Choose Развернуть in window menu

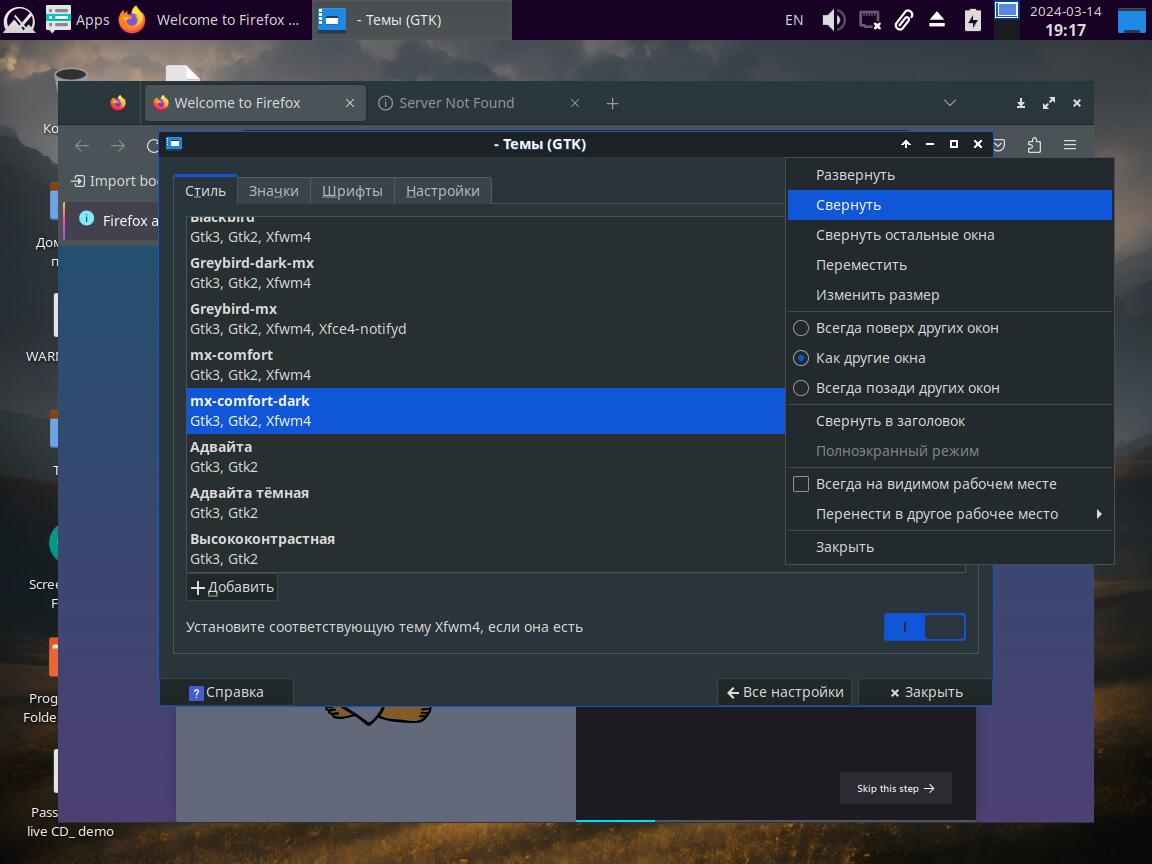(x=949, y=175)
